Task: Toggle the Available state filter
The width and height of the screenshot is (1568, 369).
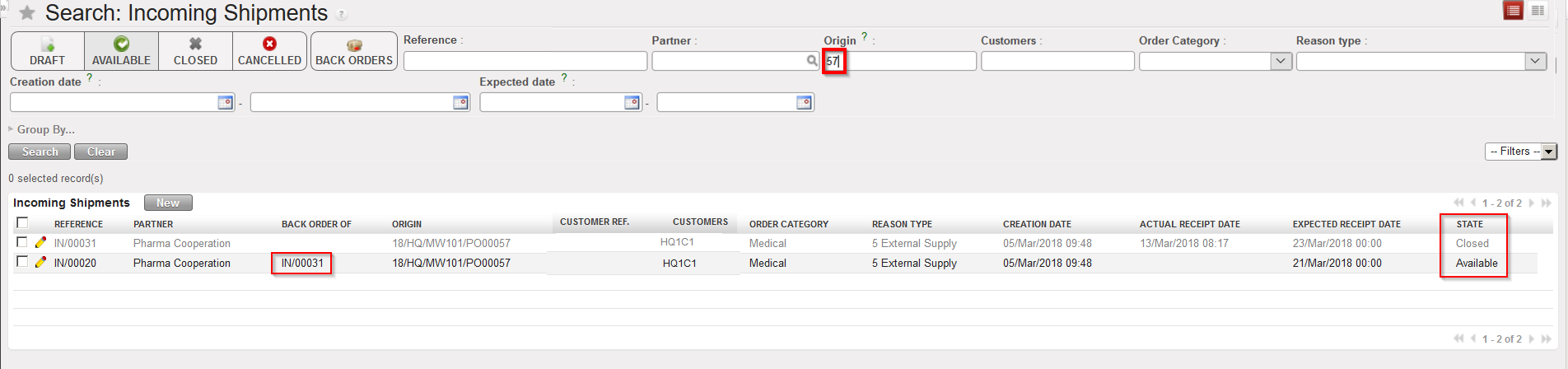Action: coord(121,51)
